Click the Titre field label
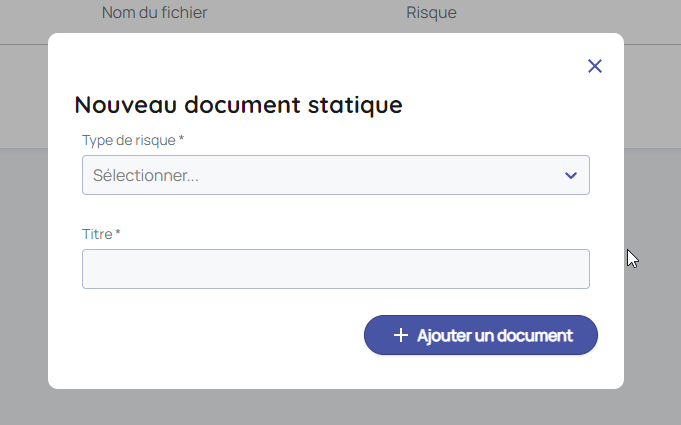 [x=97, y=233]
